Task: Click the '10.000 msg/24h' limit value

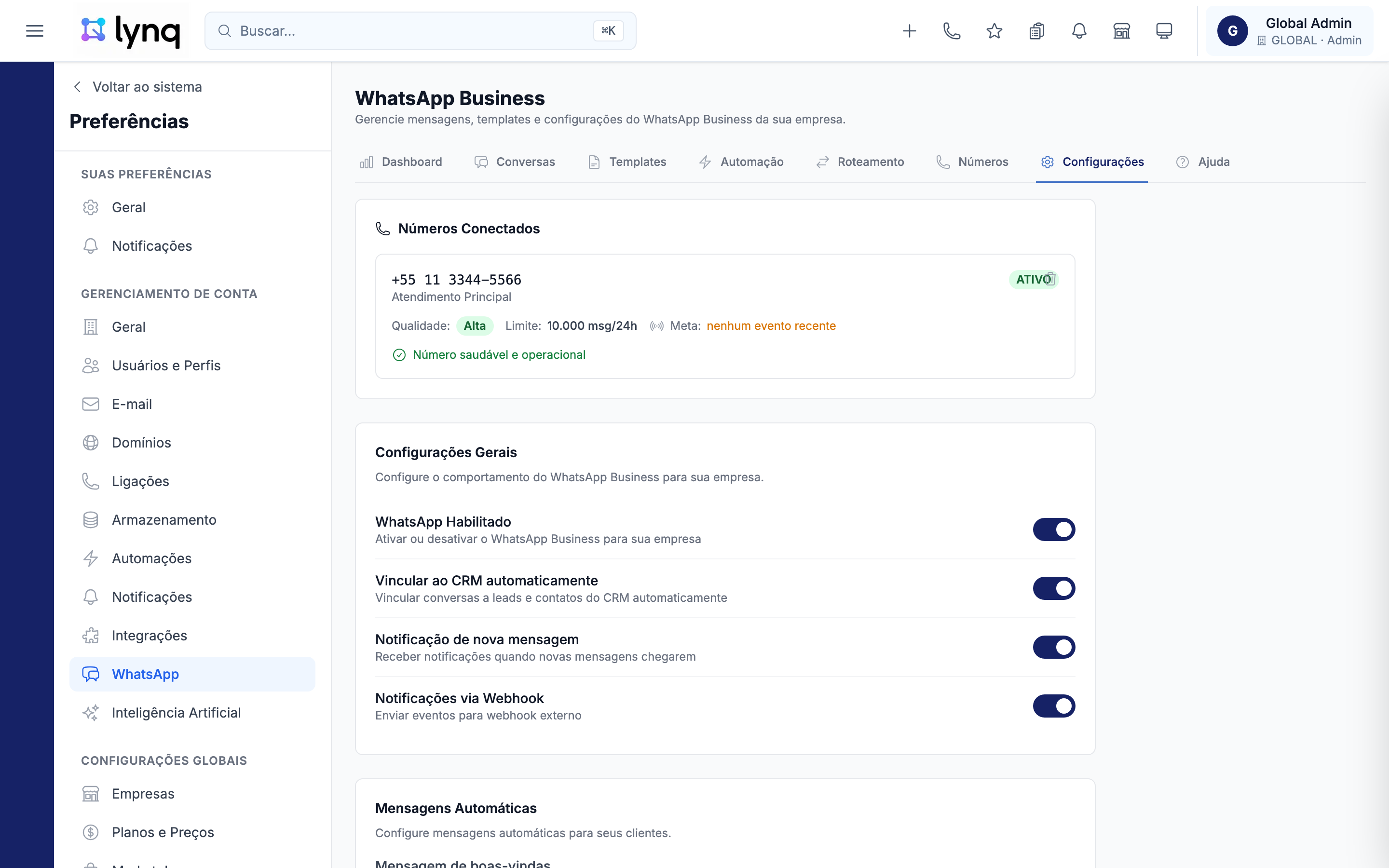Action: tap(592, 326)
